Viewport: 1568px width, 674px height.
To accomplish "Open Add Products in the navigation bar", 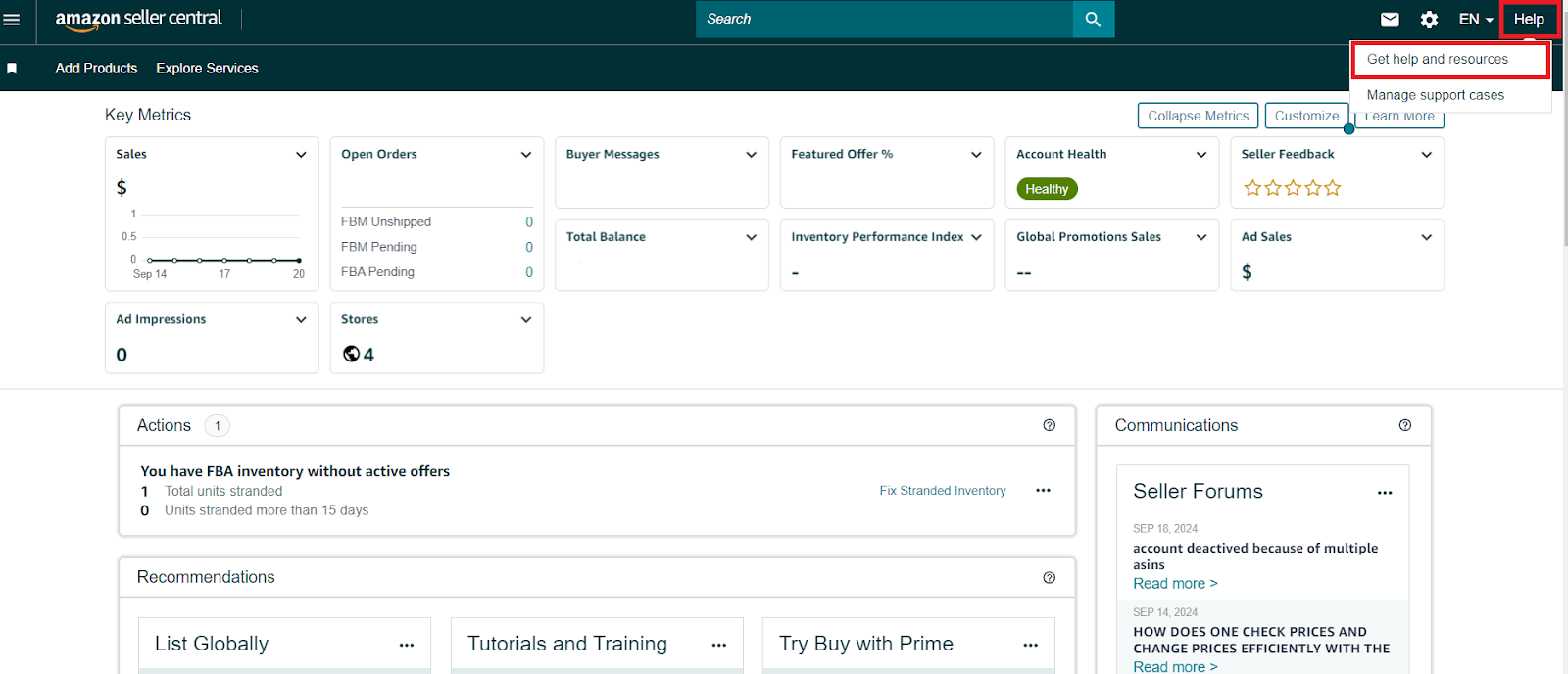I will [96, 69].
